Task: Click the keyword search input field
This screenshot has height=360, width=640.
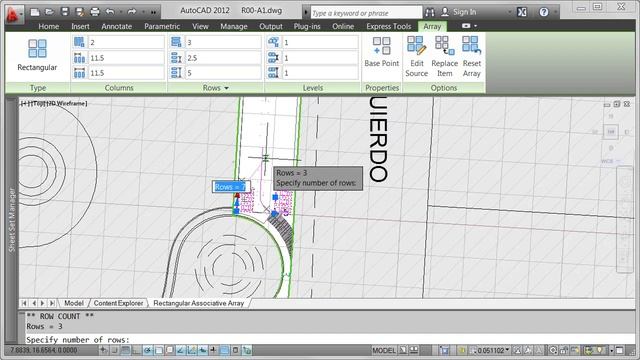Action: [x=366, y=13]
